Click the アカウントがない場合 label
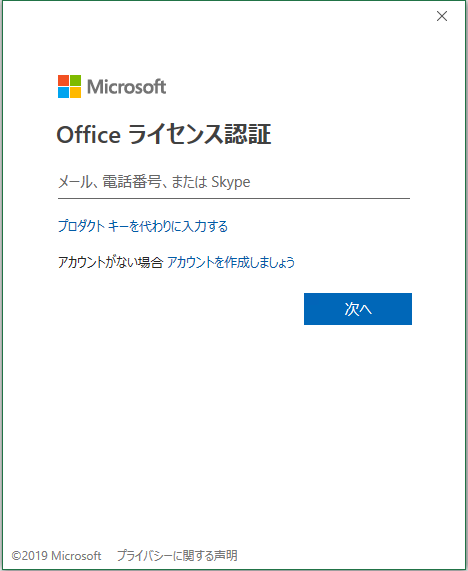The width and height of the screenshot is (468, 571). [110, 262]
